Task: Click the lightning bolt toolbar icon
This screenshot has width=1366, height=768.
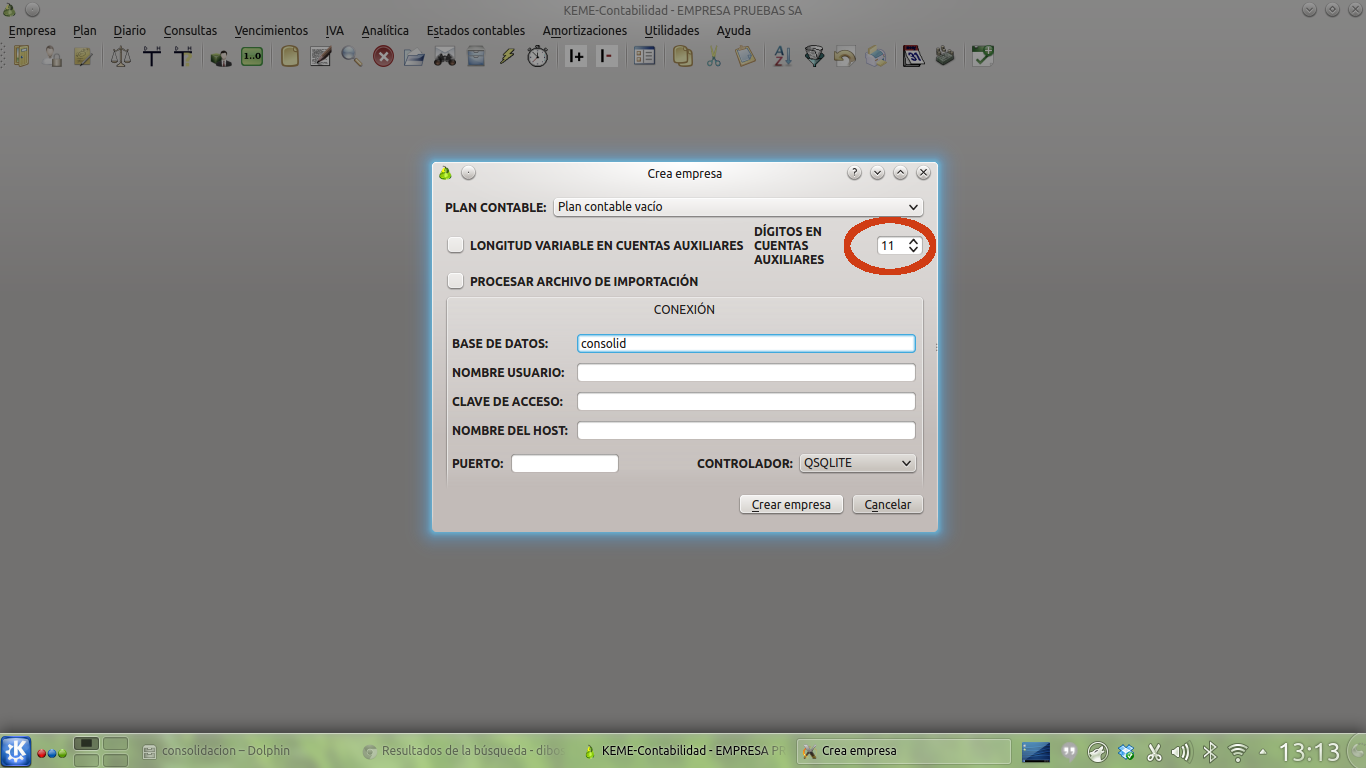Action: click(x=507, y=57)
